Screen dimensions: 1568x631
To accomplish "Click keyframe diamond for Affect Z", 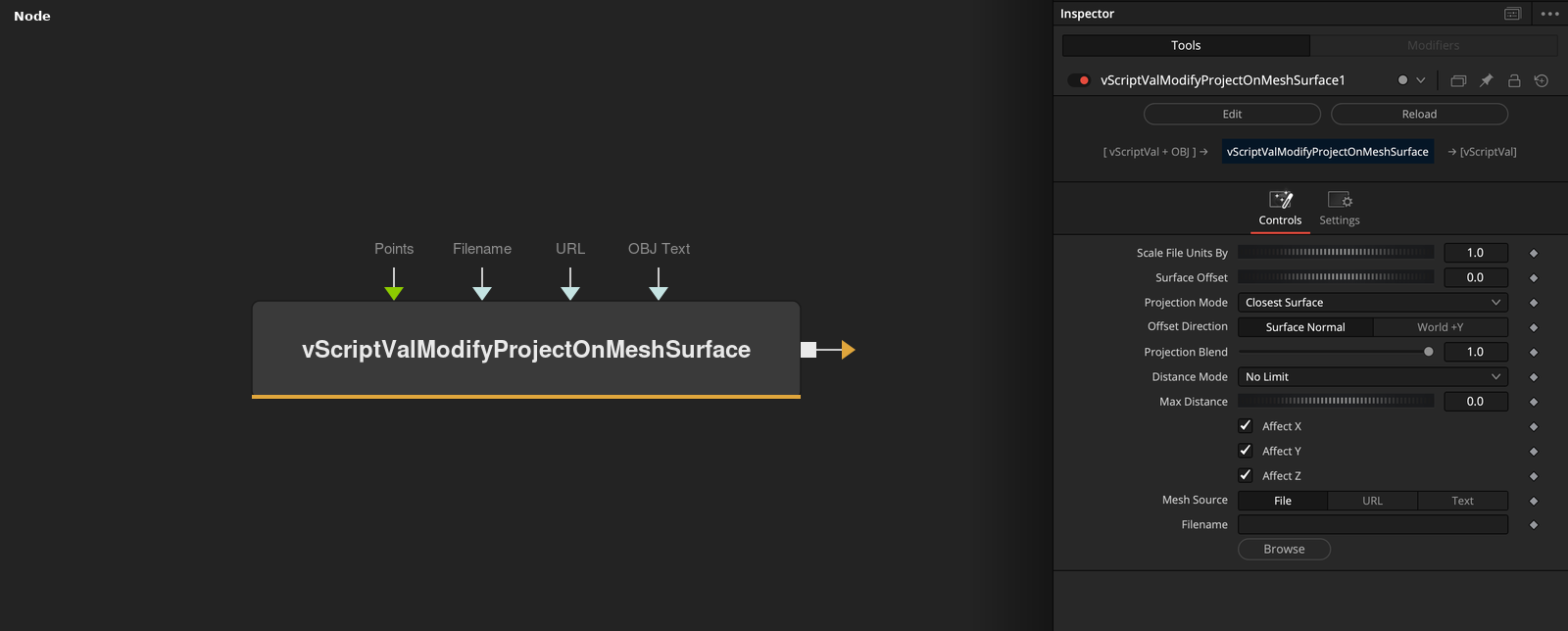I will click(x=1534, y=476).
